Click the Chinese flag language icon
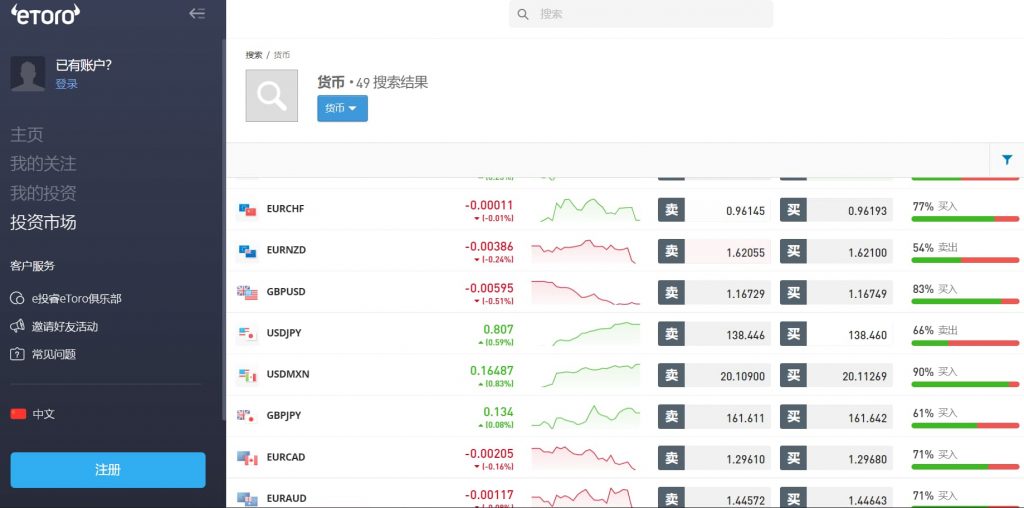 pyautogui.click(x=18, y=414)
